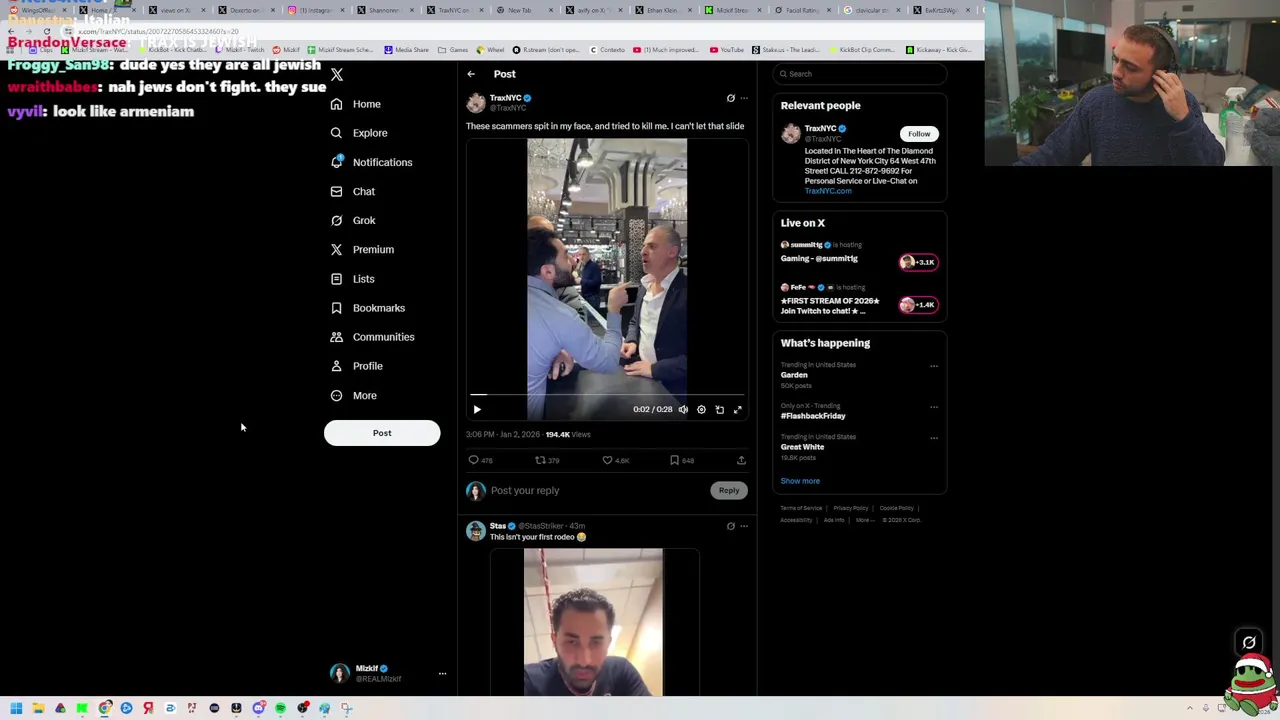Viewport: 1280px width, 720px height.
Task: Click Grok explain icon on TraxNYC post
Action: (730, 98)
